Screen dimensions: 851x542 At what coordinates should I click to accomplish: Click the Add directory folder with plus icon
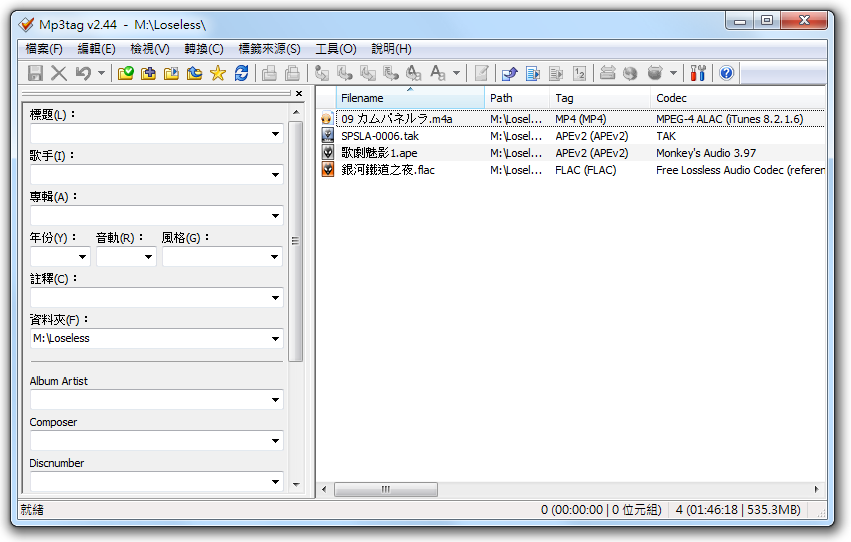149,73
